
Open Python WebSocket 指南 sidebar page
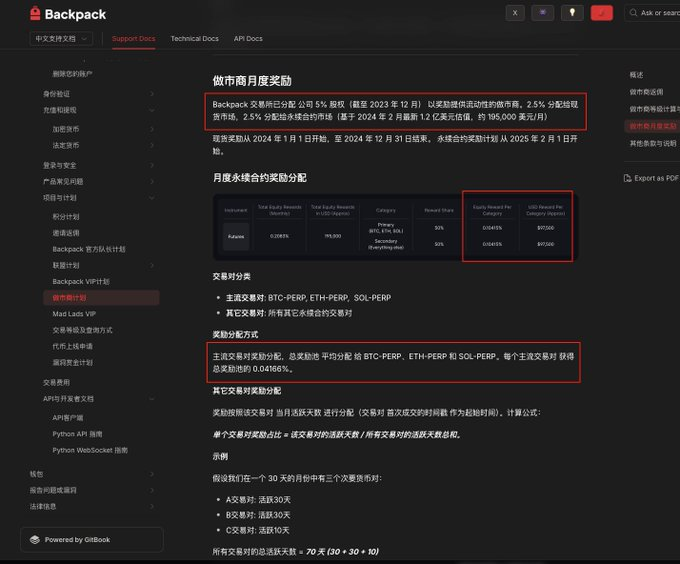[x=90, y=450]
